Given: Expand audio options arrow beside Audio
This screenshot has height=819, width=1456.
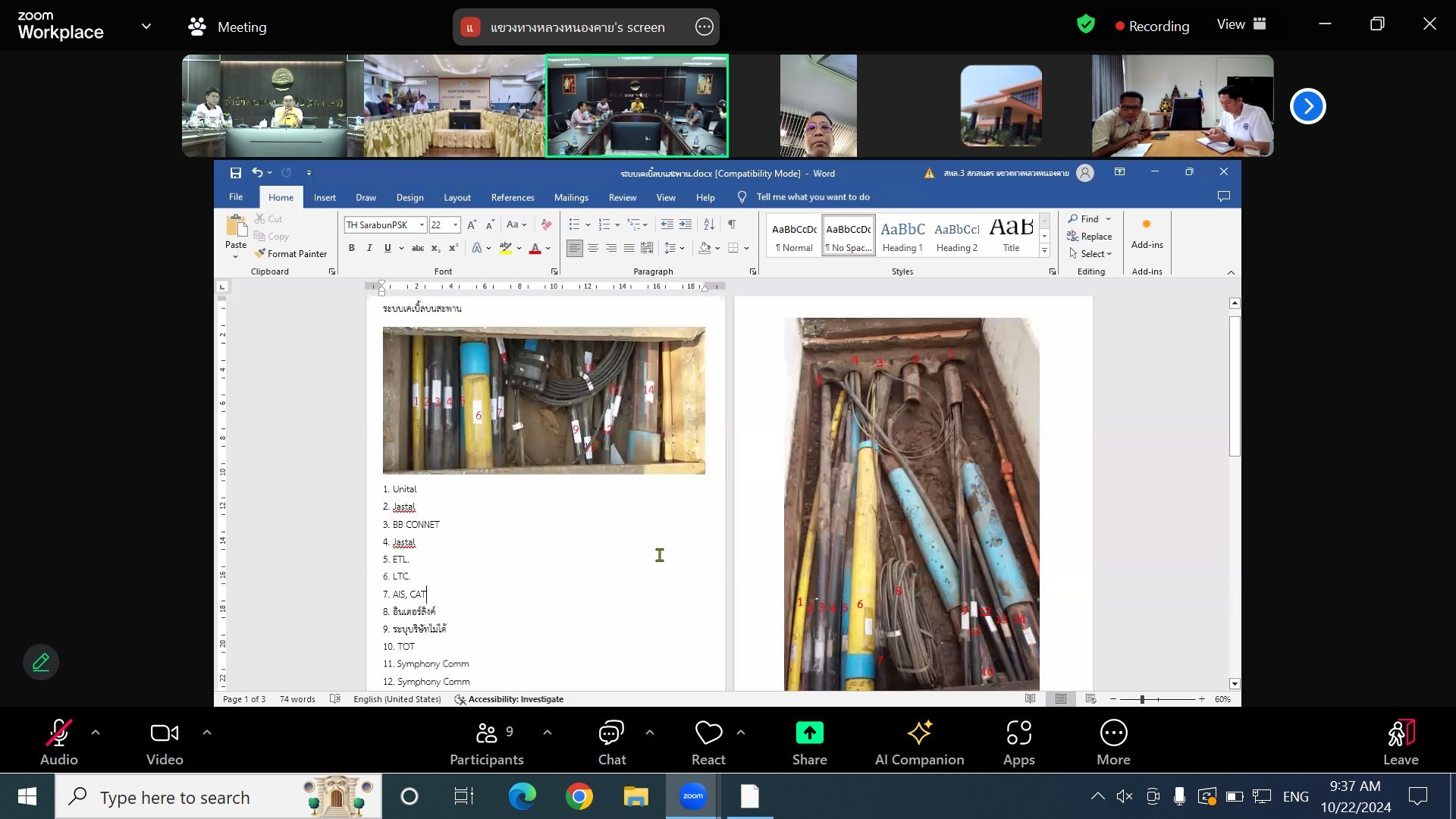Looking at the screenshot, I should point(96,733).
